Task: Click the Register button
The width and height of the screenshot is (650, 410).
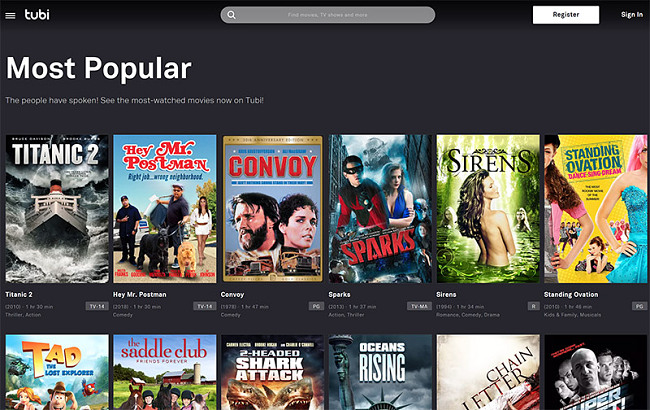Action: pos(566,15)
